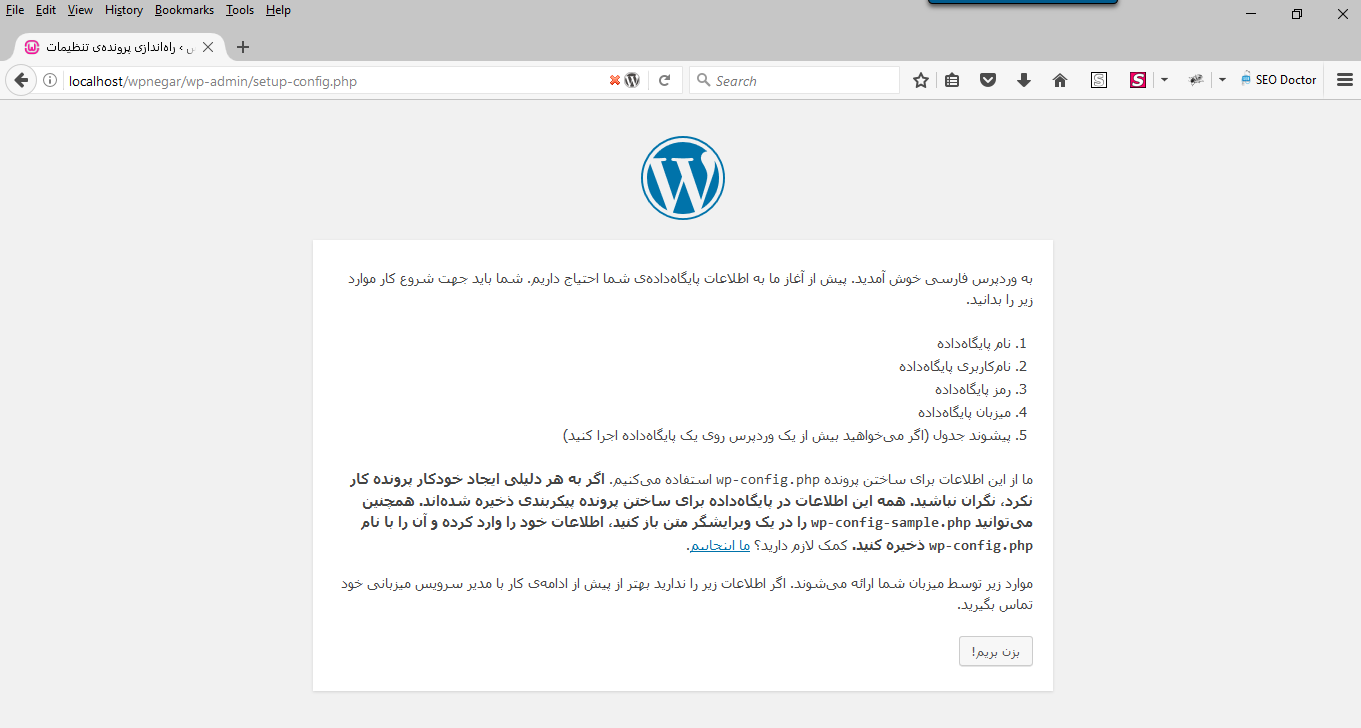Click into the localhost URL address field
Image resolution: width=1361 pixels, height=728 pixels.
coord(335,81)
